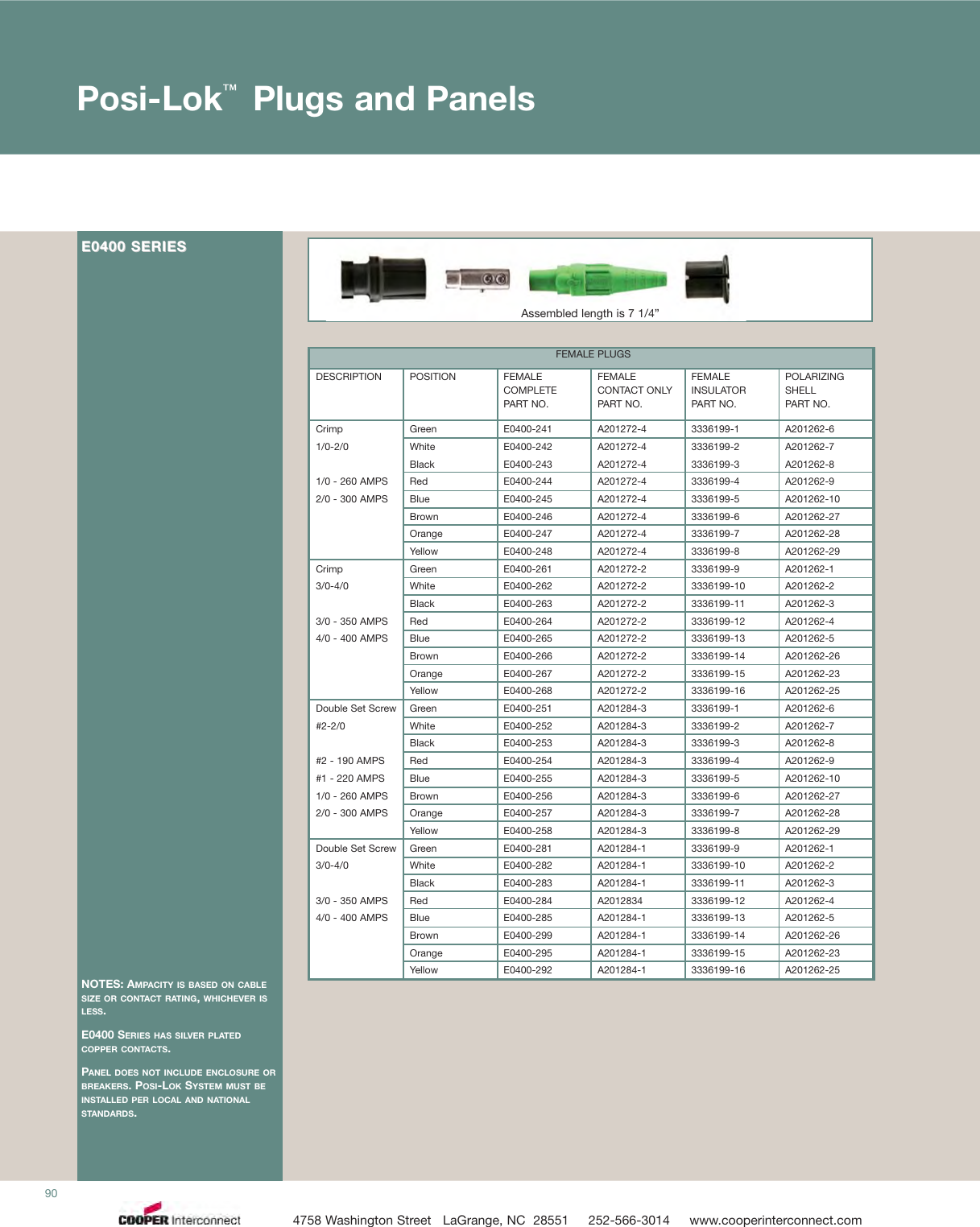This screenshot has height=1227, width=980.
Task: Click Brown position in E0400-266 row
Action: (x=424, y=656)
